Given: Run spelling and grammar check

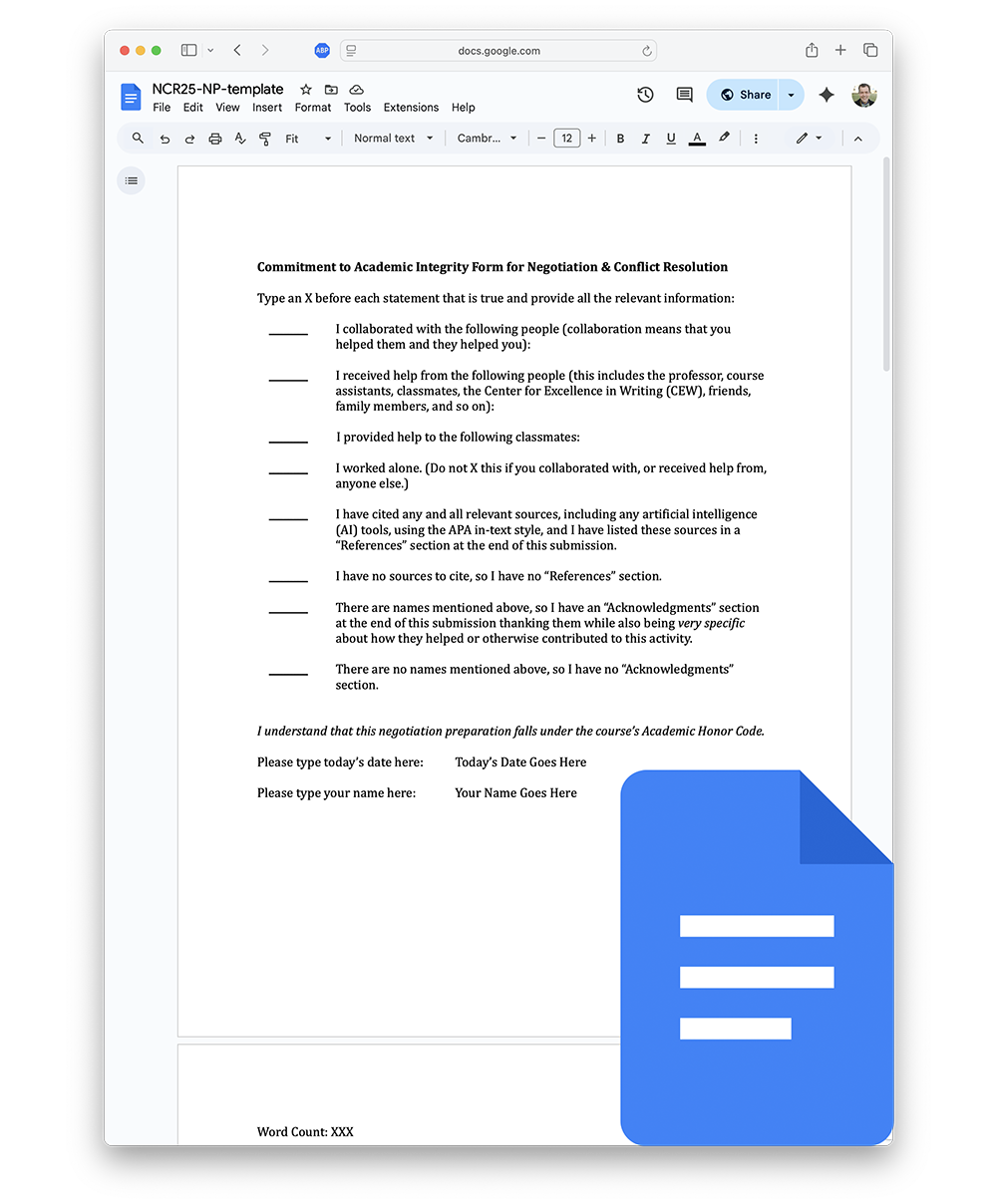Looking at the screenshot, I should pos(240,139).
